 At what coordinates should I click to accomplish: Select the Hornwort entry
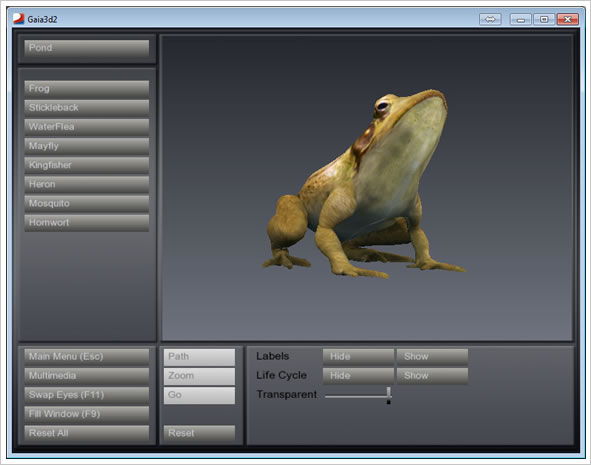pyautogui.click(x=87, y=223)
